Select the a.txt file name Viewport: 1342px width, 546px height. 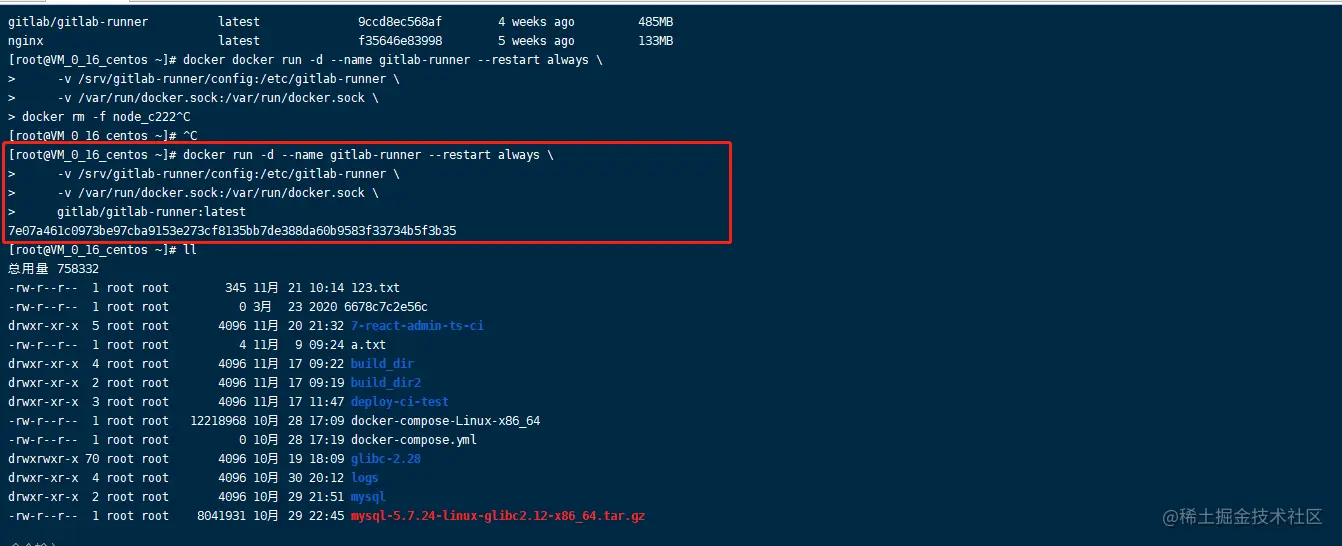[368, 345]
